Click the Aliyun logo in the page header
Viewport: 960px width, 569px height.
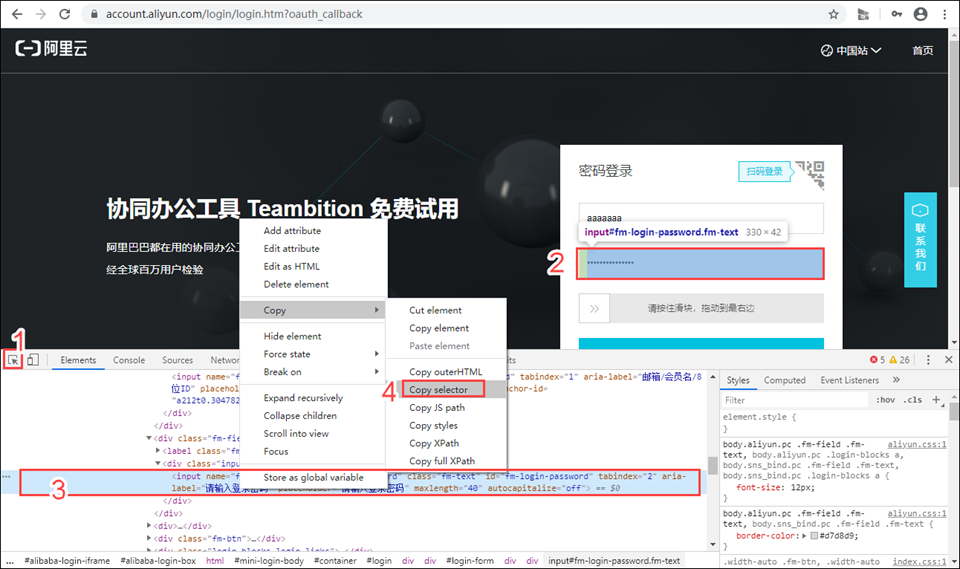pyautogui.click(x=52, y=49)
